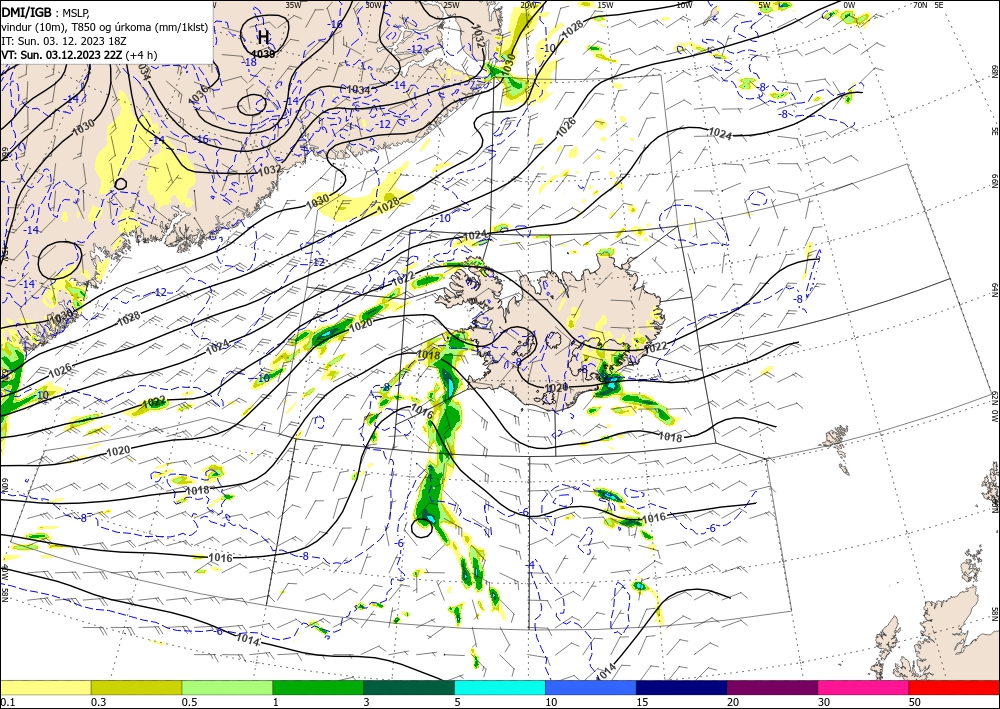Click the navy 15–20 legend color segment
Image resolution: width=1000 pixels, height=709 pixels.
tap(682, 687)
